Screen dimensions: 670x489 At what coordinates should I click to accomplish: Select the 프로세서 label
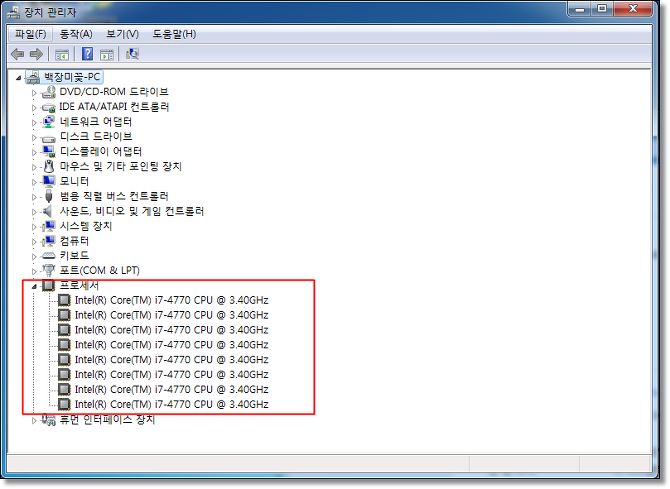(79, 285)
